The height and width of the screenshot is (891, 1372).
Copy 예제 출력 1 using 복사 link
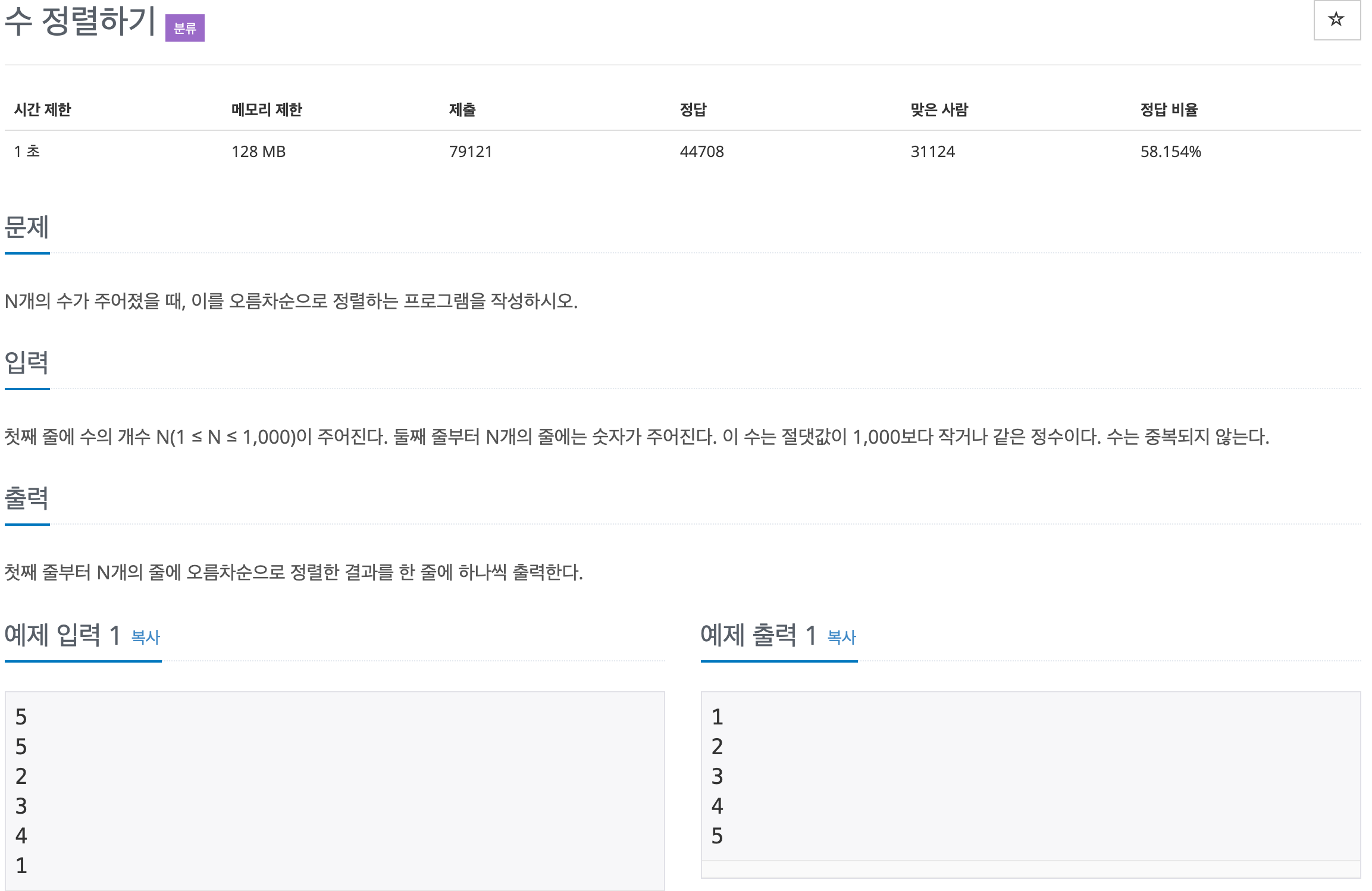click(841, 637)
